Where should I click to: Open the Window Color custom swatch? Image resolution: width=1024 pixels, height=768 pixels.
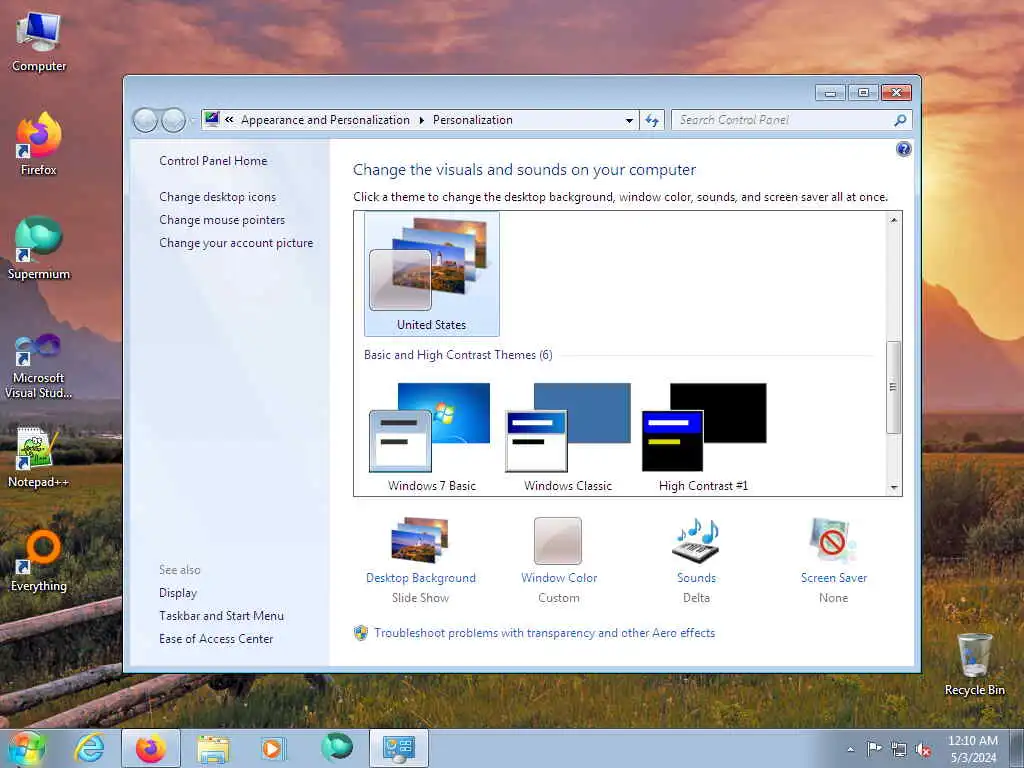[558, 541]
